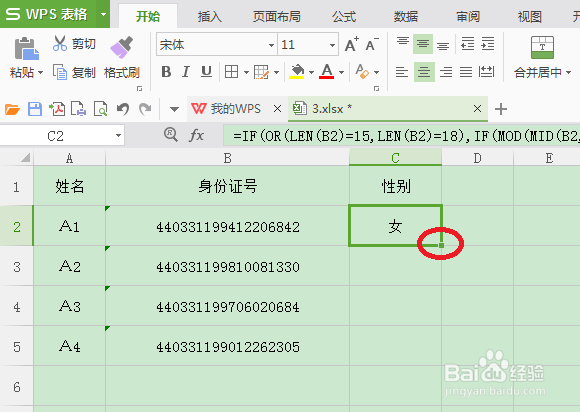The width and height of the screenshot is (580, 412).
Task: Expand quick access toolbar dropdown
Action: [x=174, y=109]
